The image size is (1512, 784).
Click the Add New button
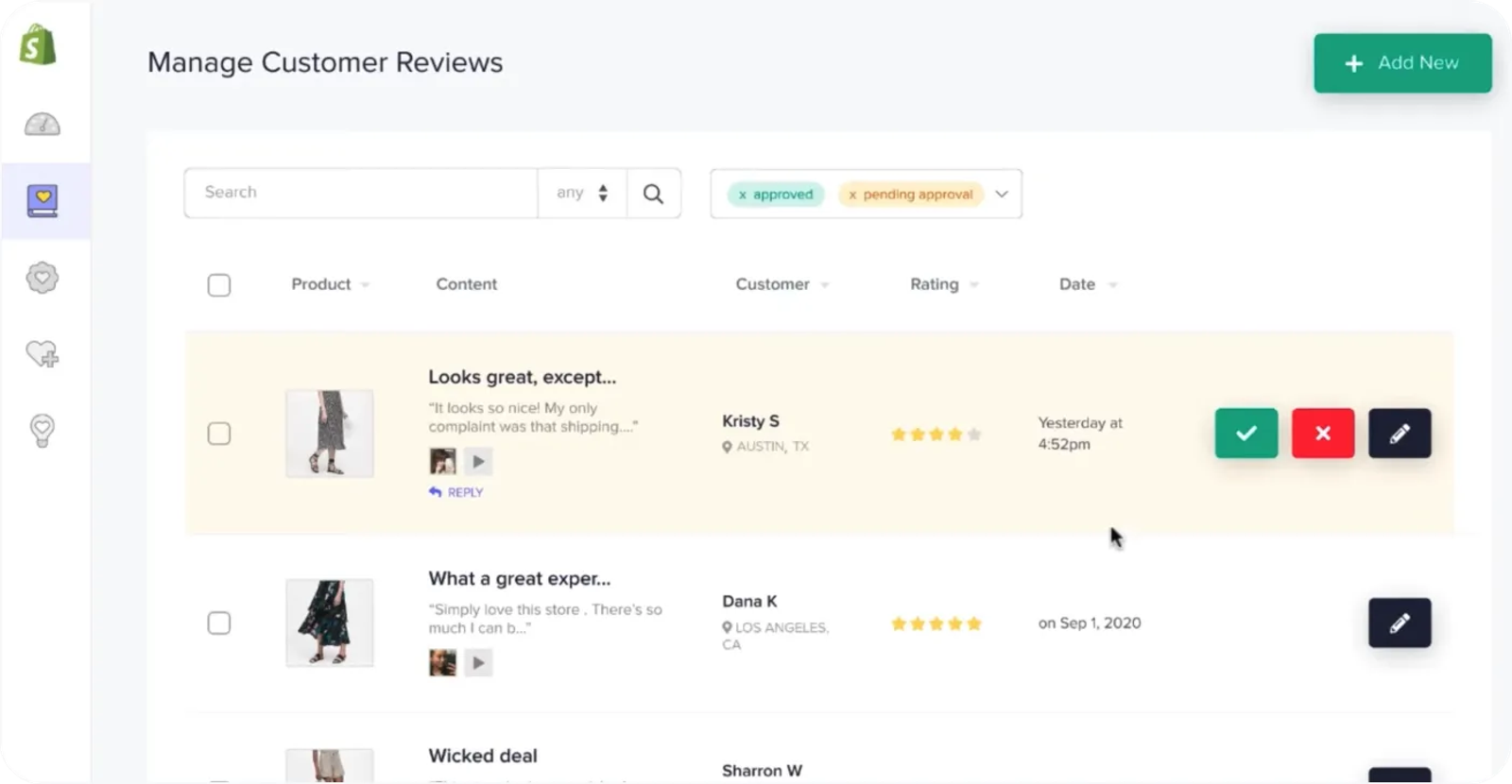click(x=1402, y=63)
